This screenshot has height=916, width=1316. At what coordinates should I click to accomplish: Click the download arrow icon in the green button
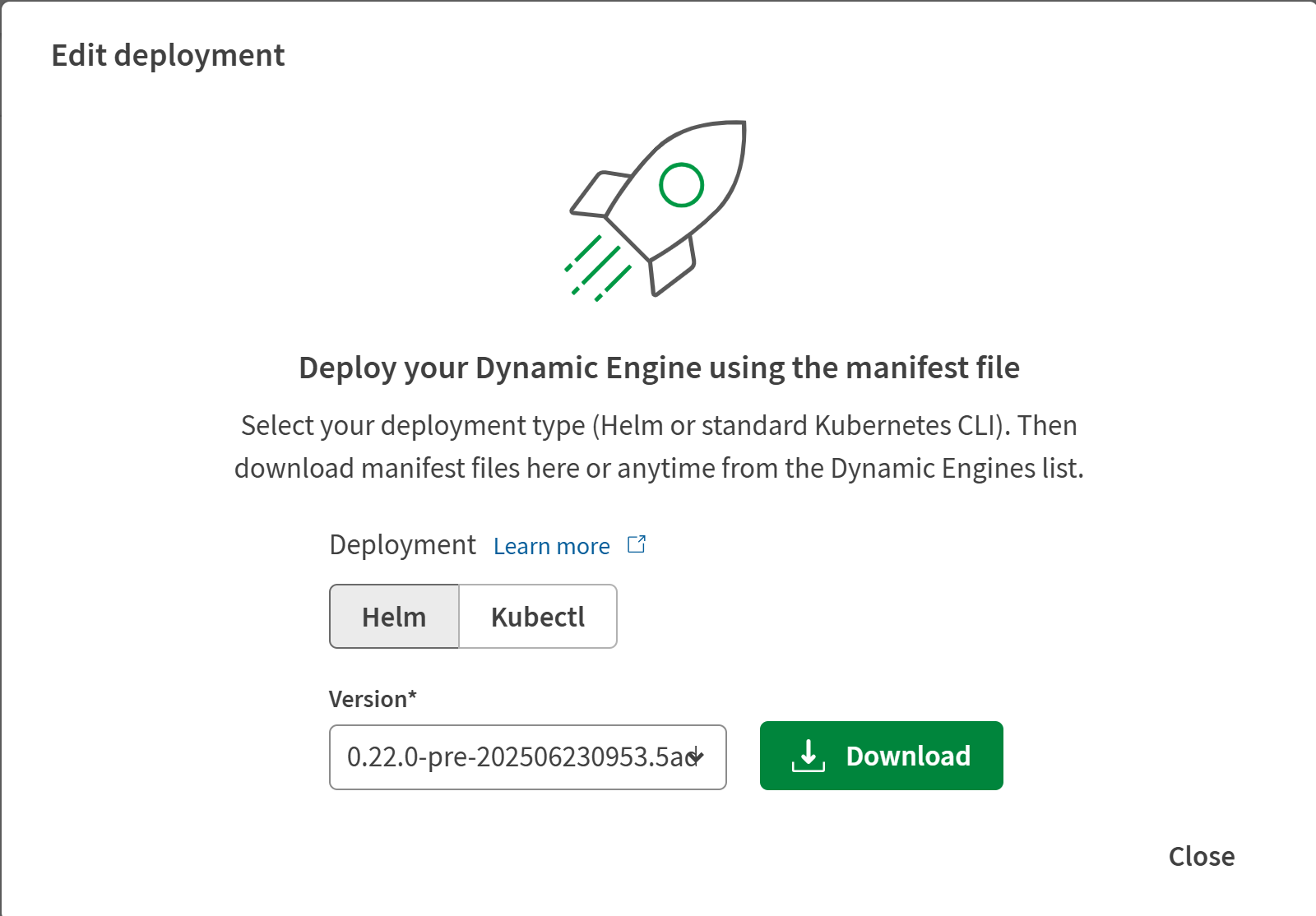tap(808, 756)
